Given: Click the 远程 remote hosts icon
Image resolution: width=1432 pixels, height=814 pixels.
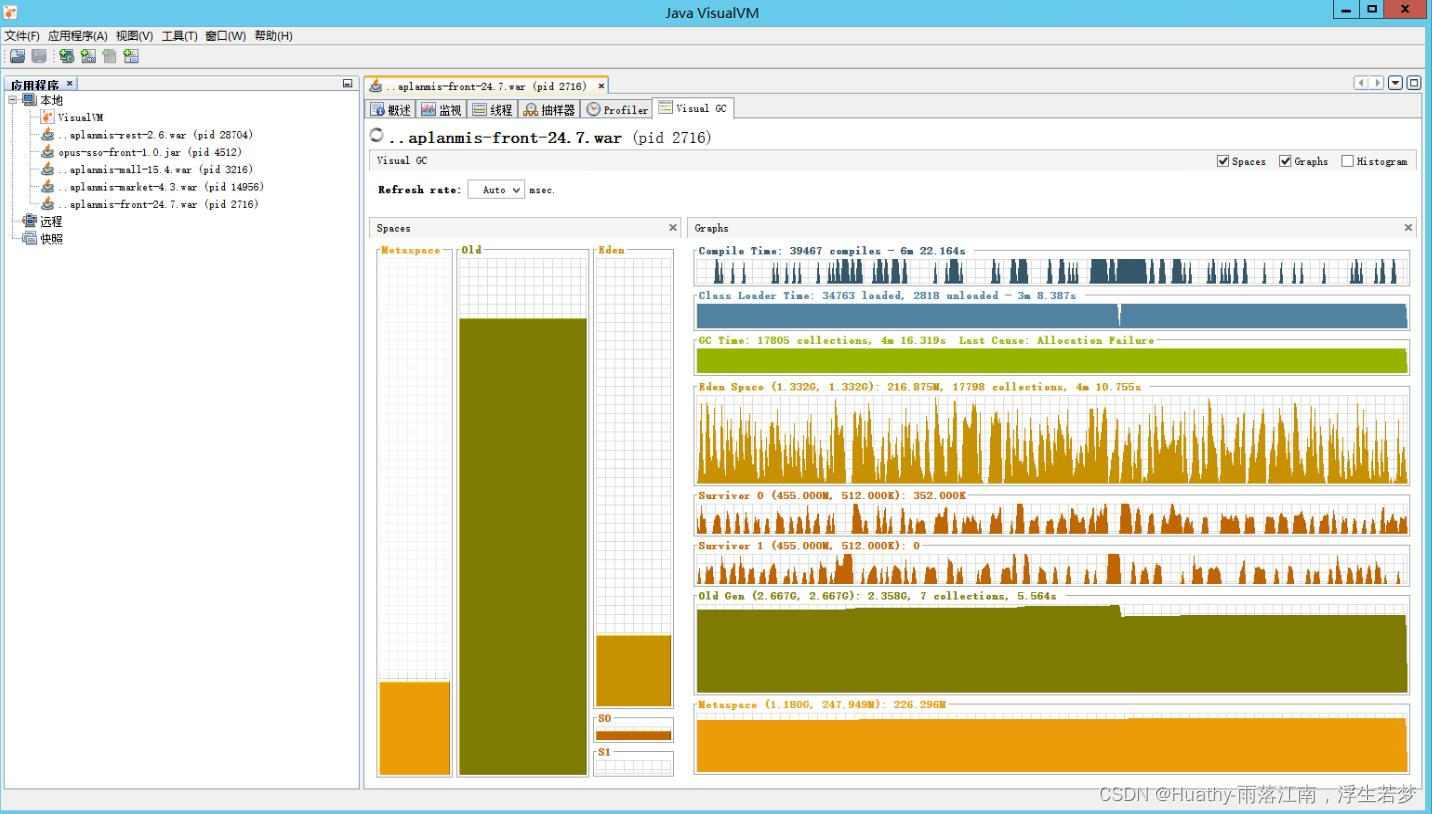Looking at the screenshot, I should tap(29, 221).
